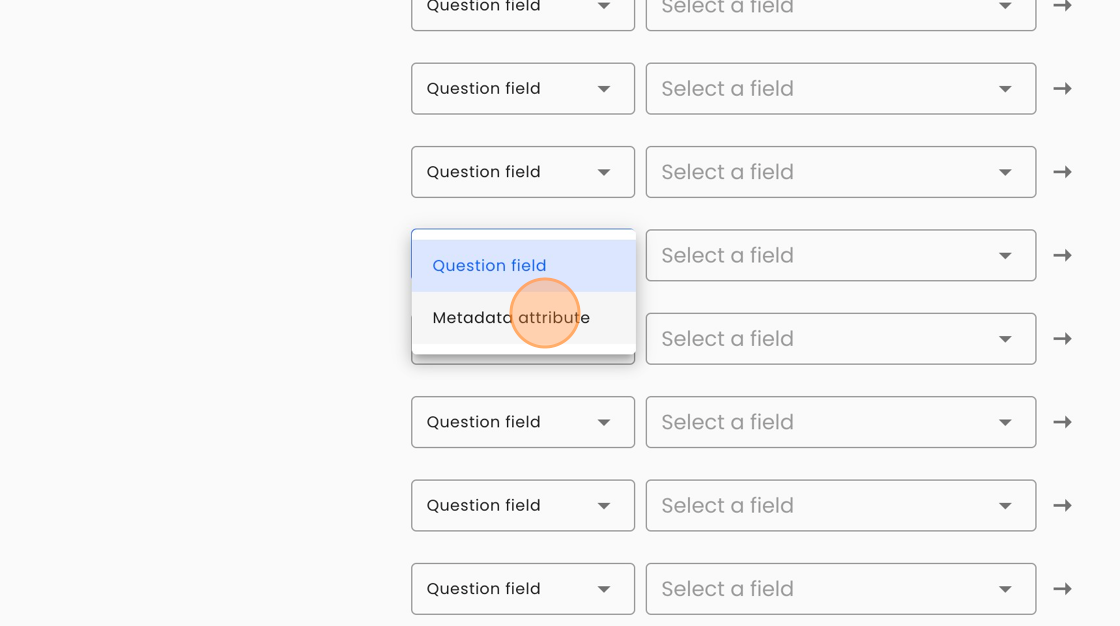Click arrow icon in the cut-off top row
Viewport: 1120px width, 626px height.
(1062, 6)
